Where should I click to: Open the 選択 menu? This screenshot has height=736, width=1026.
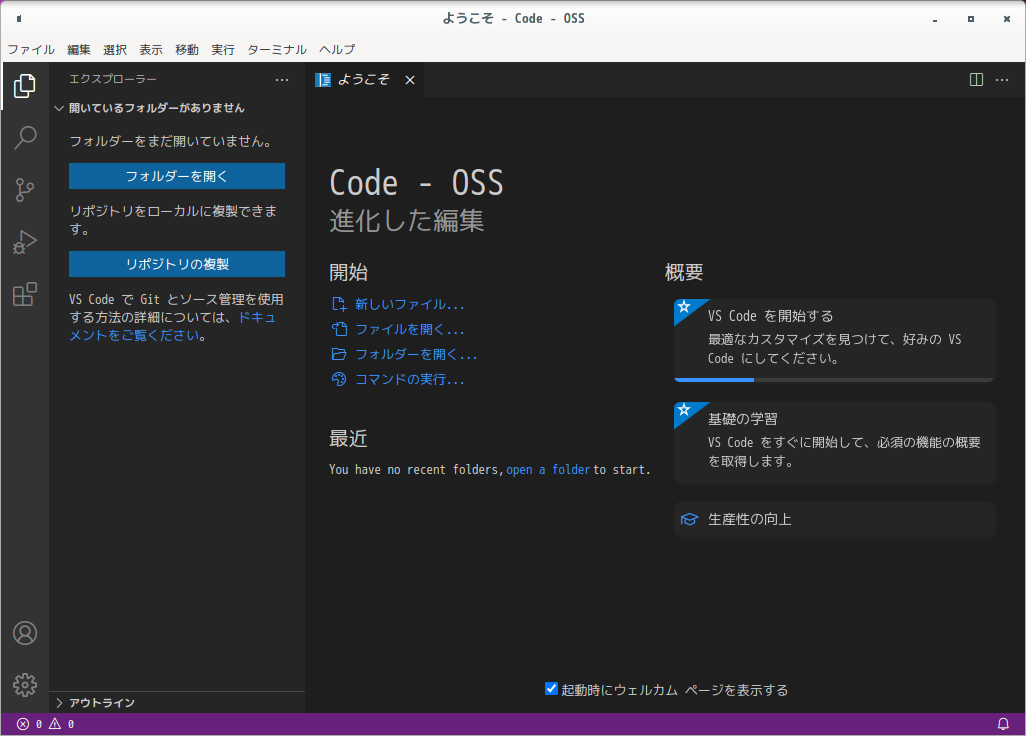click(x=115, y=50)
